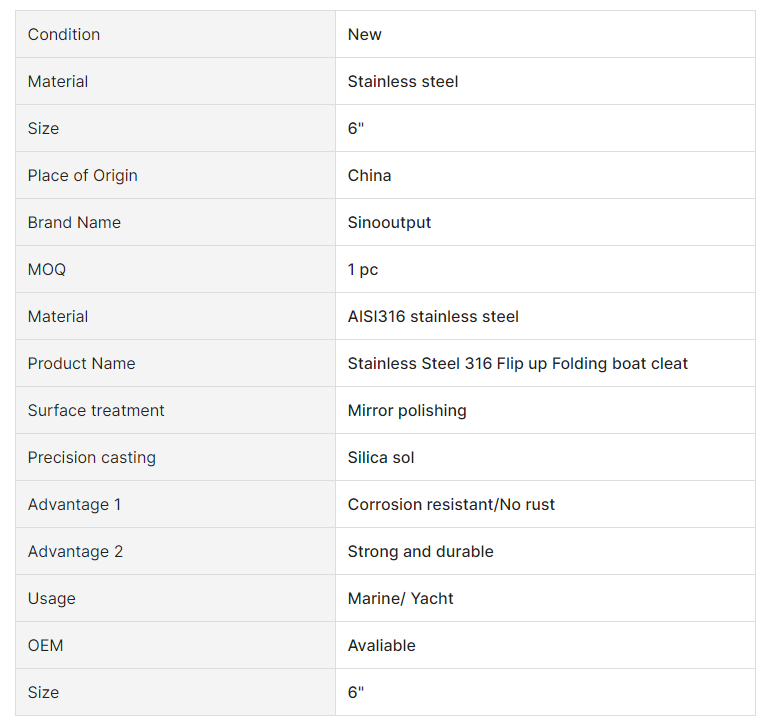Click the 'Strong and durable' value
The width and height of the screenshot is (769, 726).
(x=421, y=551)
